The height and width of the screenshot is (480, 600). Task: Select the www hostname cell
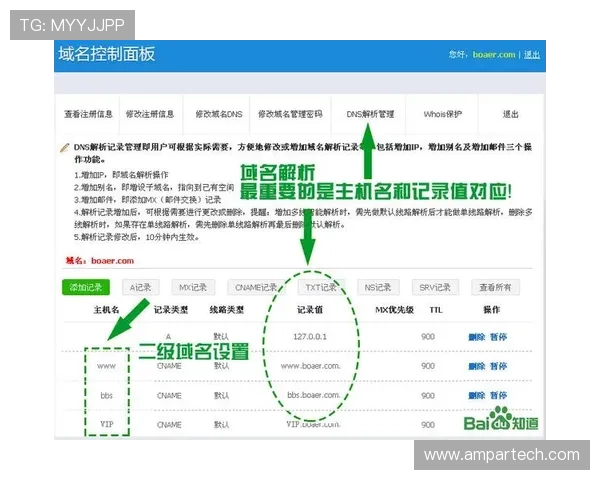tap(106, 366)
